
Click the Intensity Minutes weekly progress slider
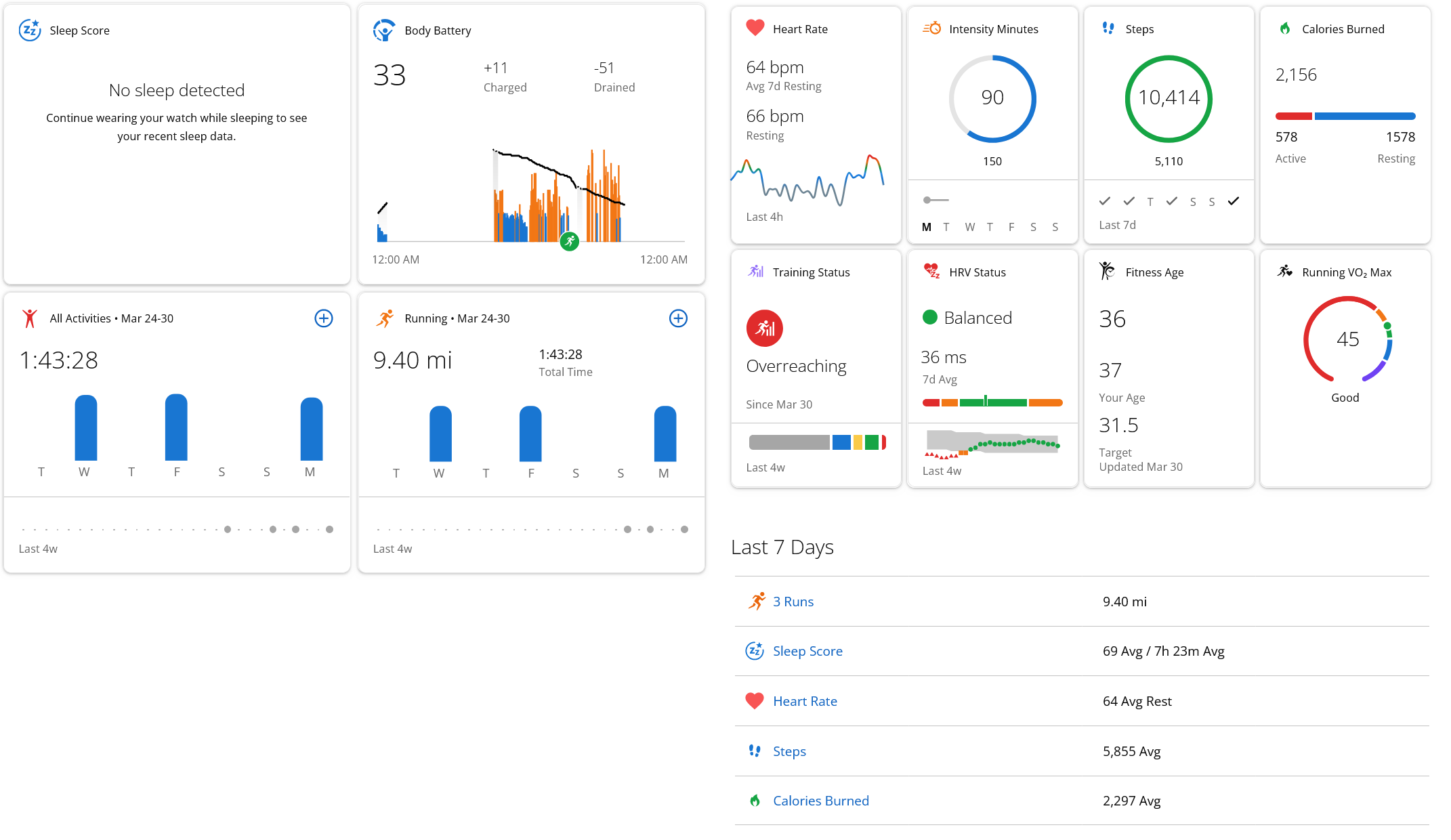pos(935,200)
